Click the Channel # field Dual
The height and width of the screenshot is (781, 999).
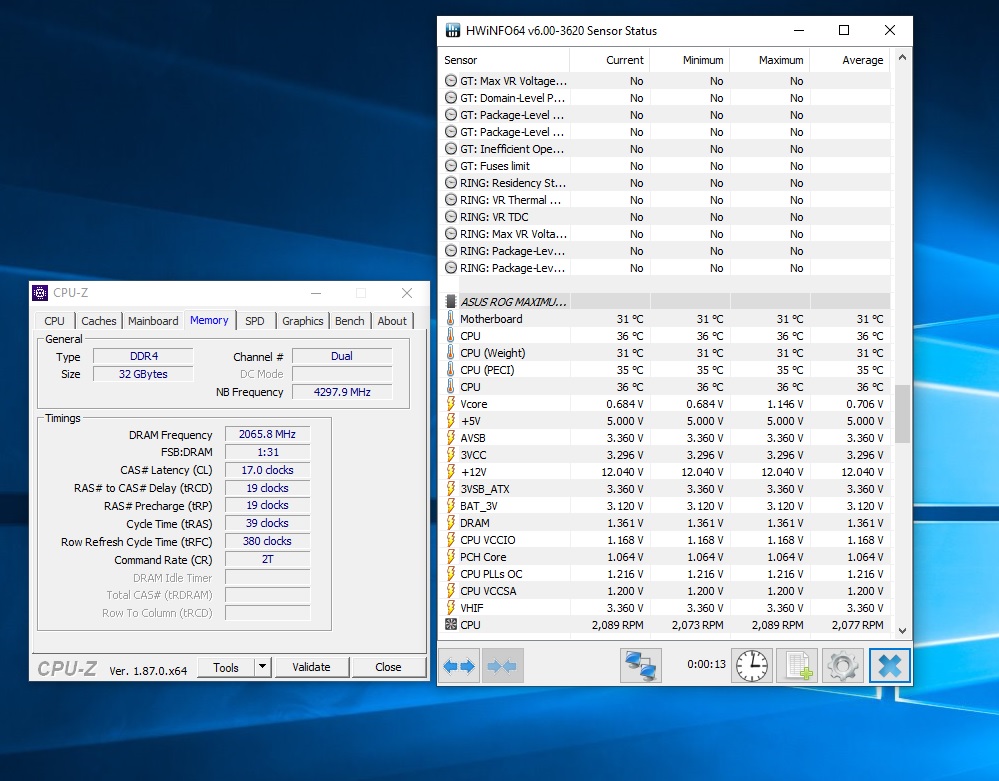[x=342, y=356]
